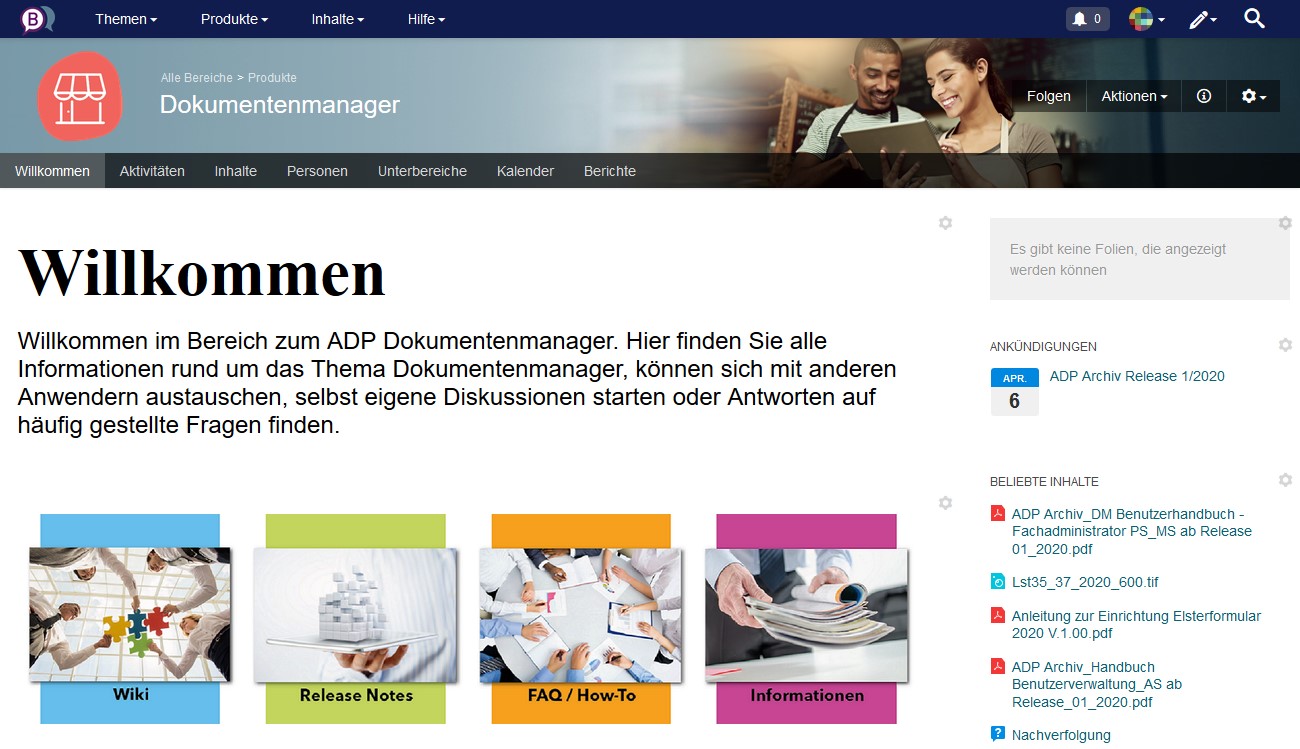Follow the Alle Bereiche breadcrumb
The height and width of the screenshot is (749, 1300).
coord(197,78)
